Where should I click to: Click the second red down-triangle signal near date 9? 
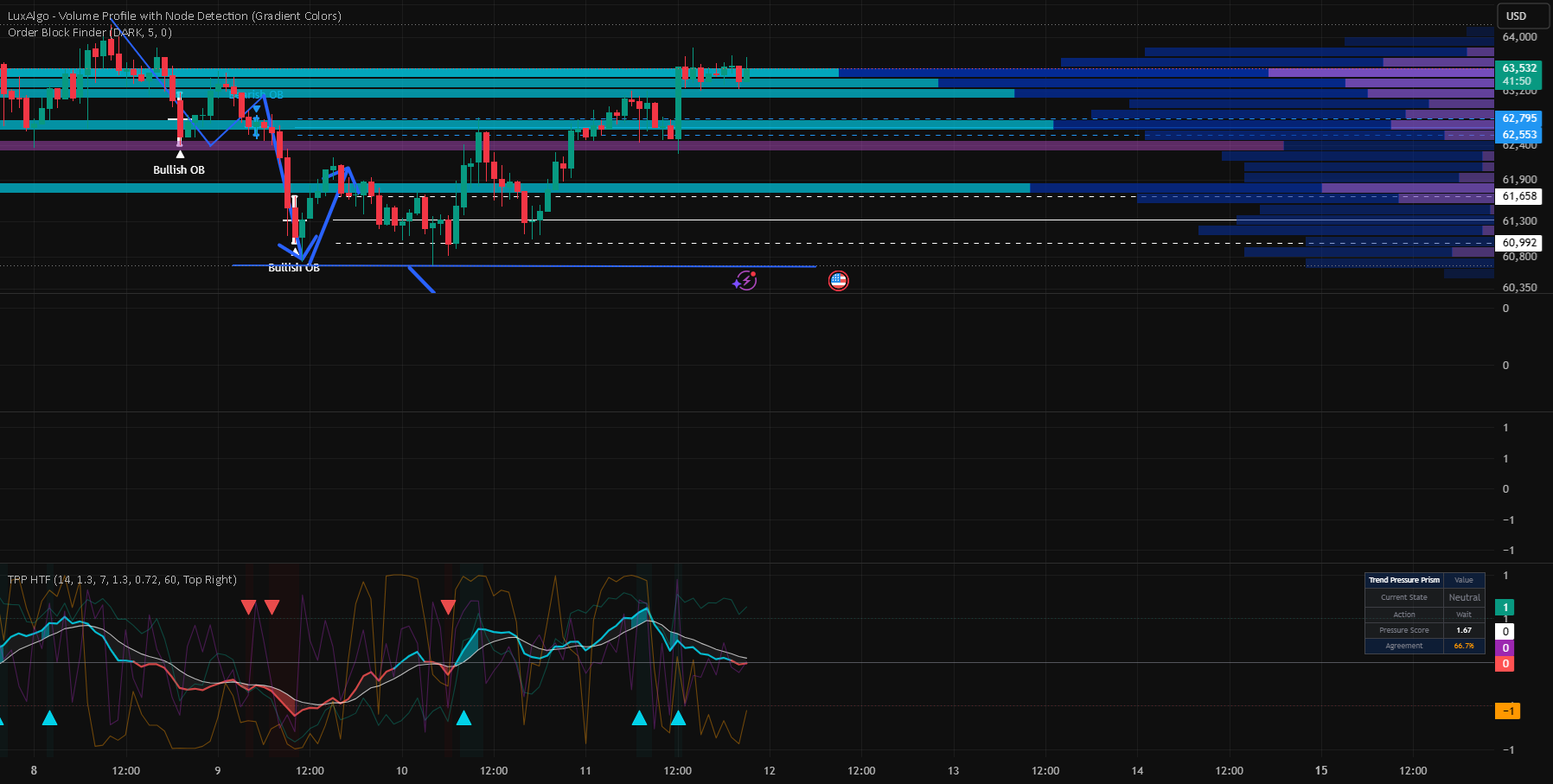272,607
